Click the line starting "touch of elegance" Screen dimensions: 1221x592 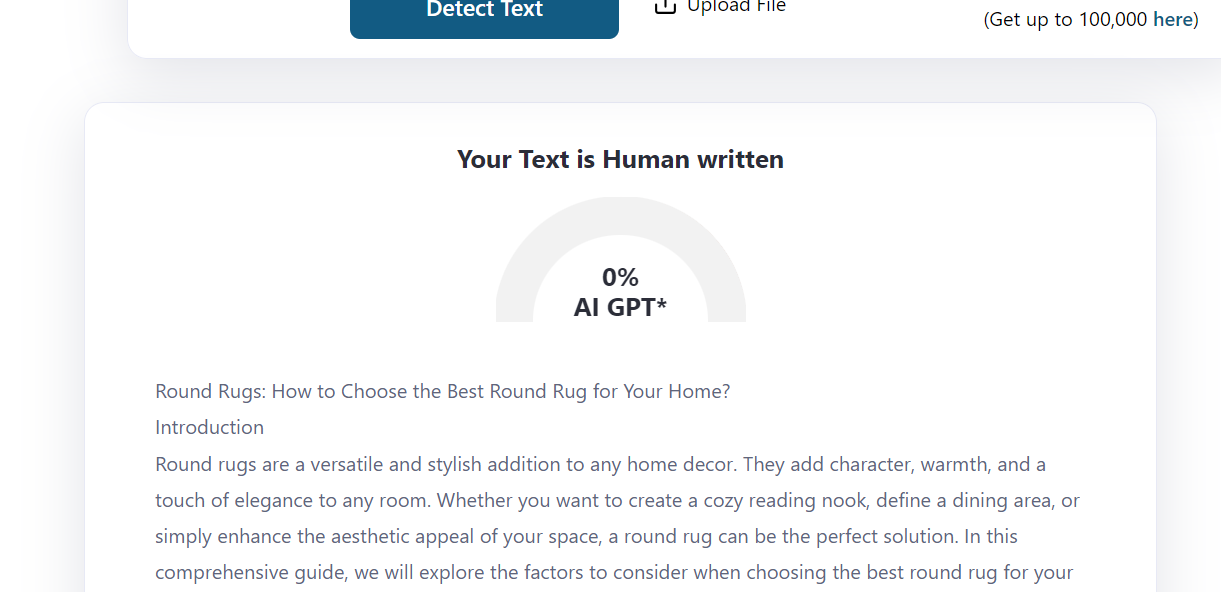coord(617,500)
